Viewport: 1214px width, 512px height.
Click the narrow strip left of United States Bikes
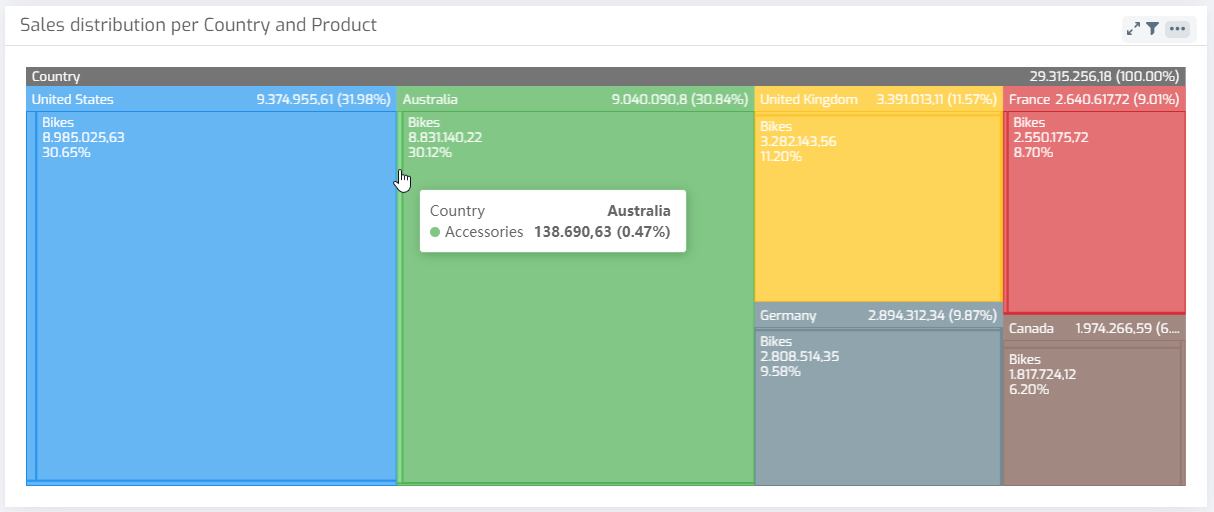coord(31,300)
